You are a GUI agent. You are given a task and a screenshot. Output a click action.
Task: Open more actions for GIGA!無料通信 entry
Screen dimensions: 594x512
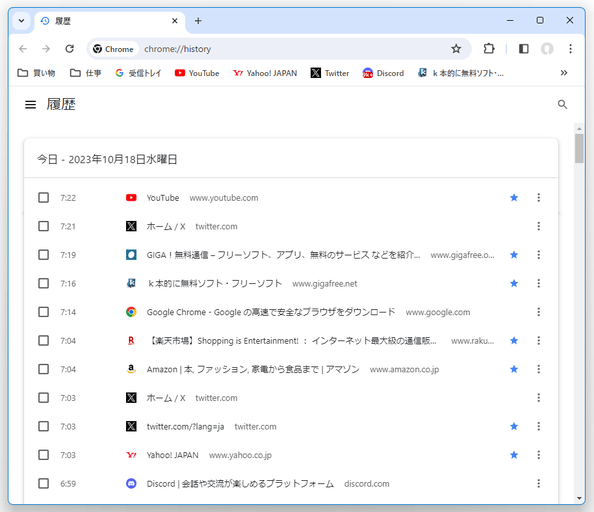538,255
